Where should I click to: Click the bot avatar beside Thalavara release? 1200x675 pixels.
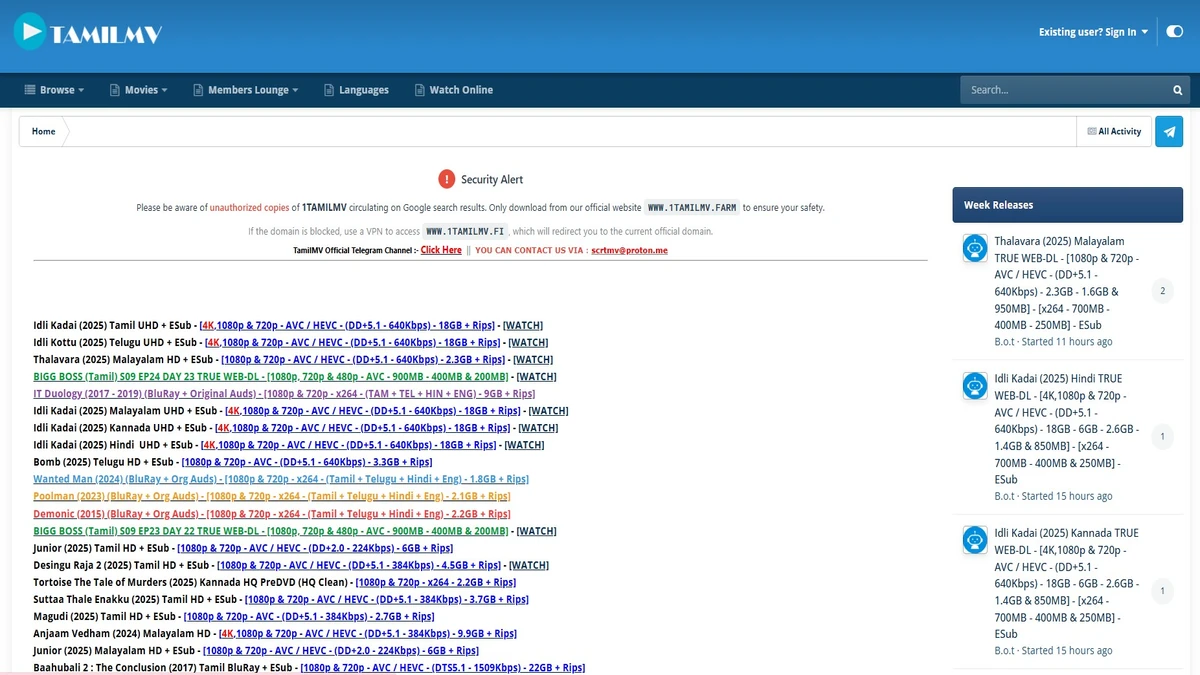tap(974, 248)
